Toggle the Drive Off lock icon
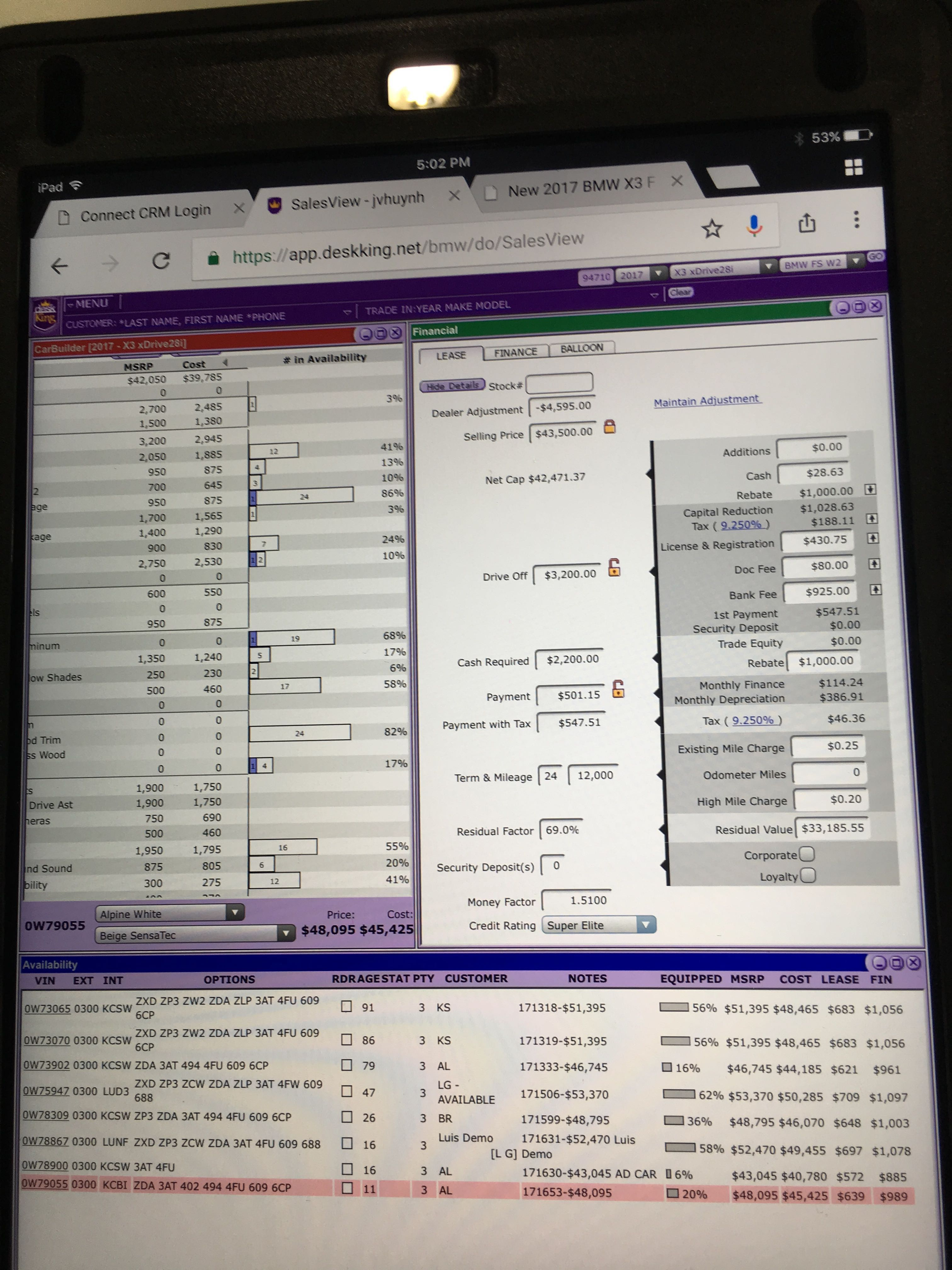Screen dimensions: 952x1270 [x=614, y=567]
